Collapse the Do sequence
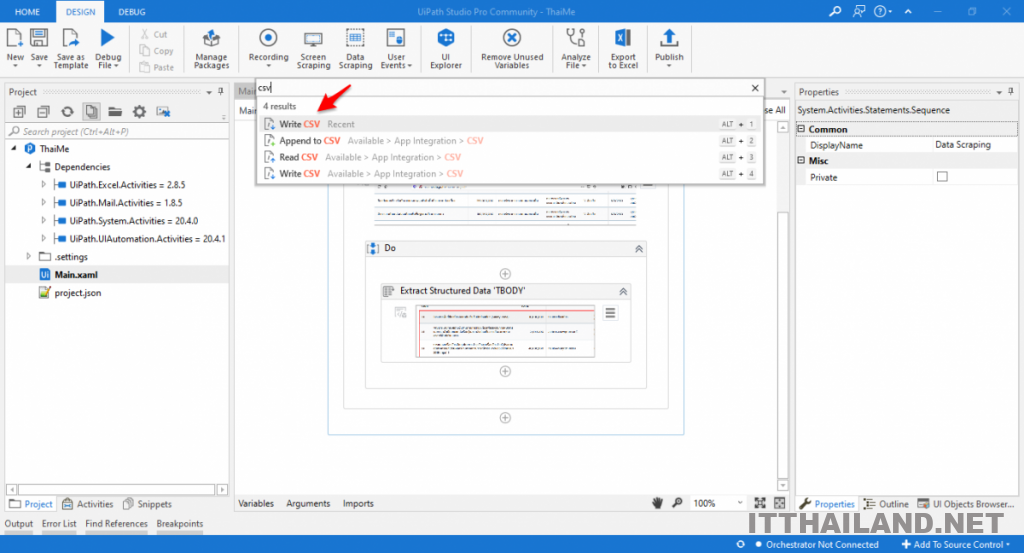 click(x=639, y=249)
